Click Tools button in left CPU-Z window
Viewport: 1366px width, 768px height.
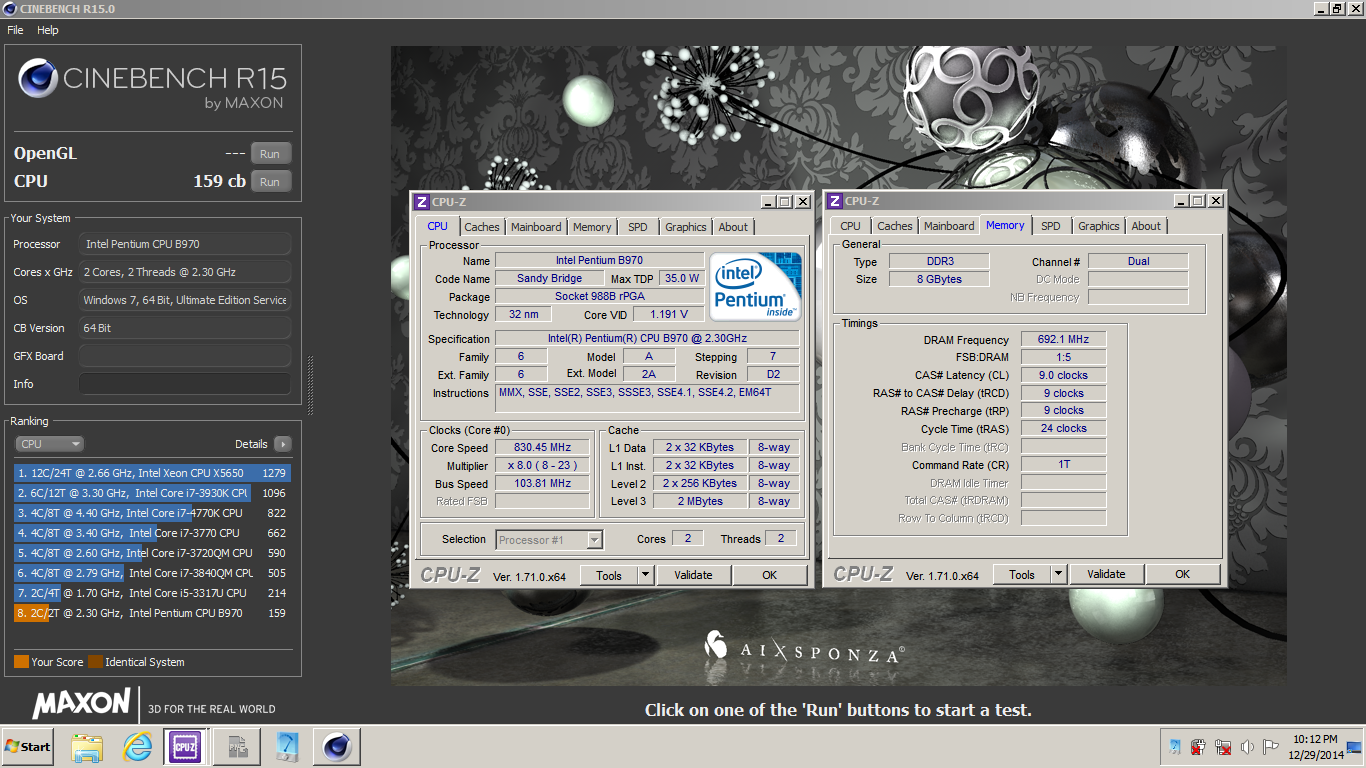tap(608, 575)
